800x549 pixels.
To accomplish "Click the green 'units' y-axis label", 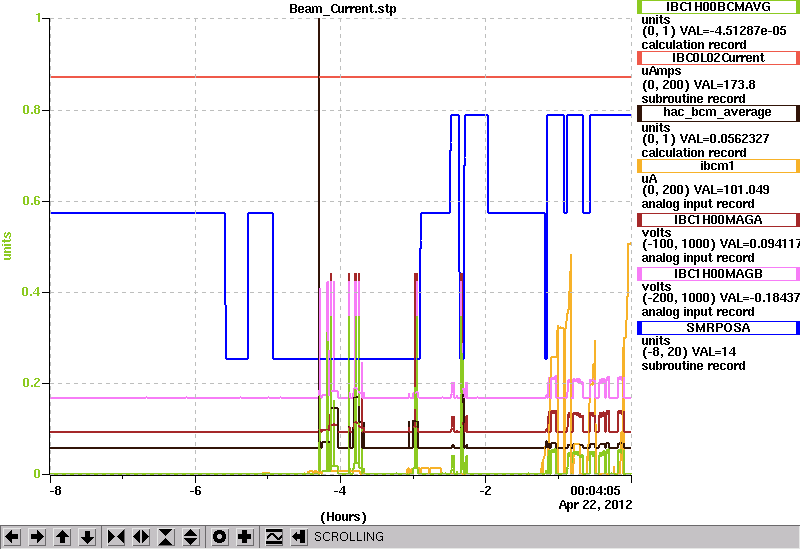I will tap(7, 246).
